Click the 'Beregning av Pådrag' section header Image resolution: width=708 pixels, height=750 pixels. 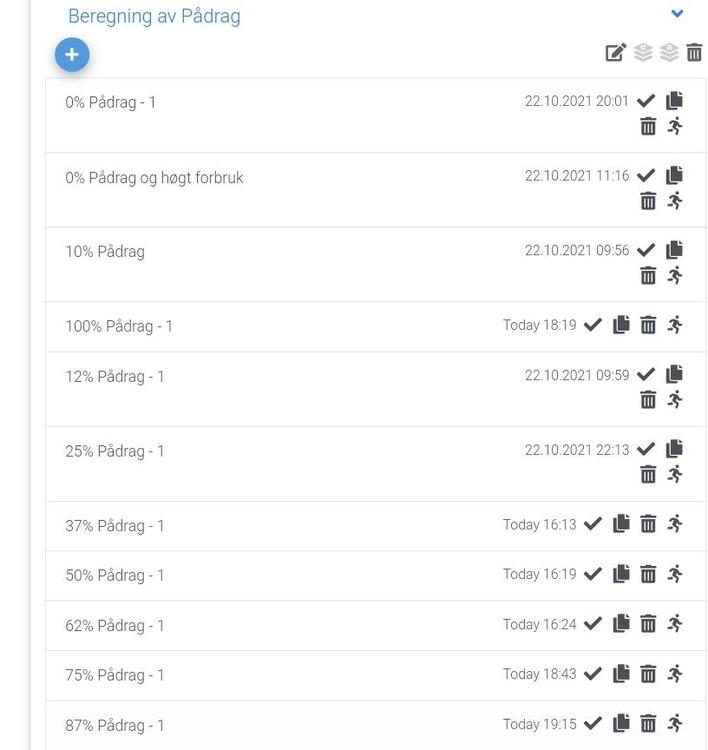tap(154, 16)
